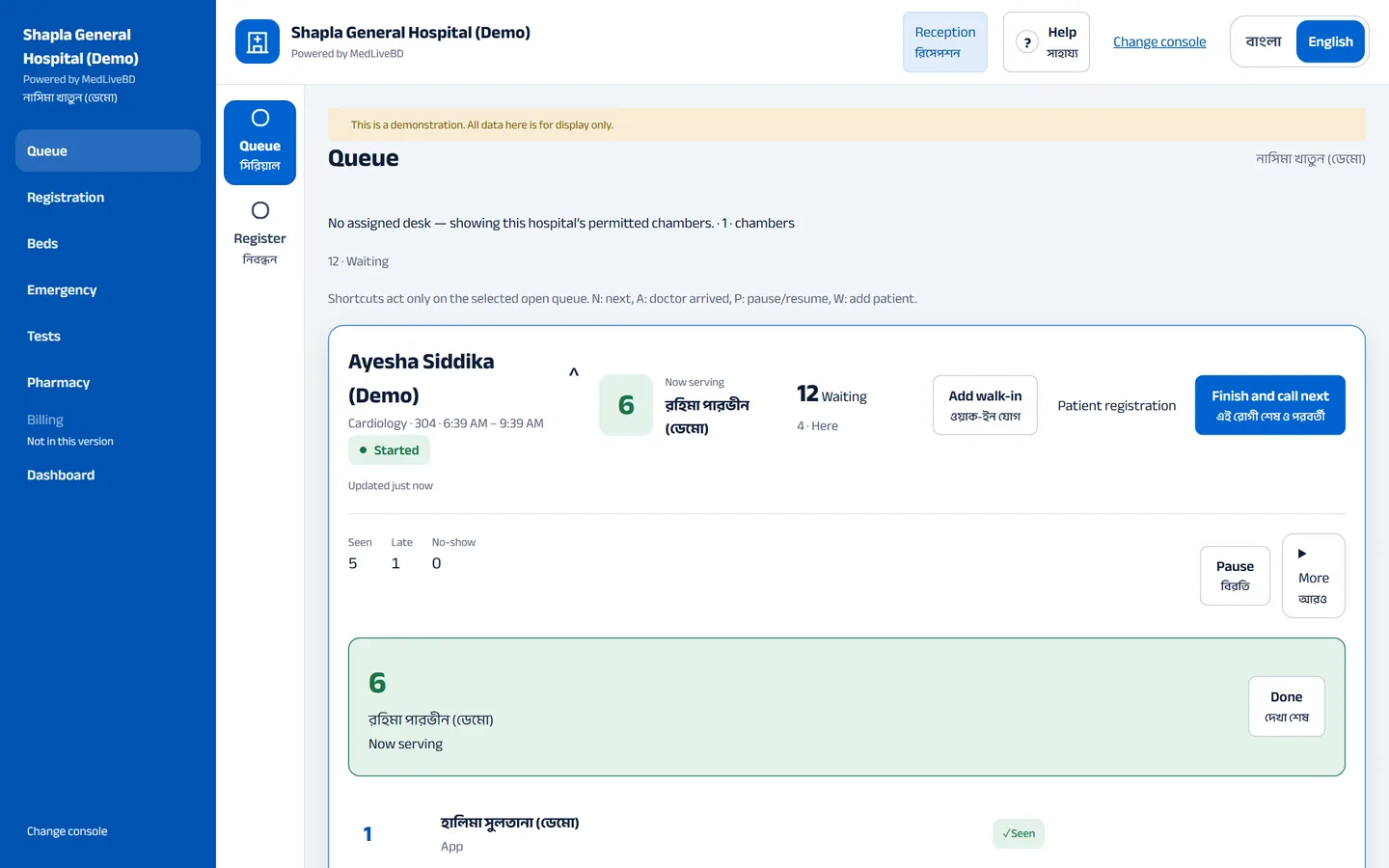Open the Reception console dropdown

click(945, 41)
